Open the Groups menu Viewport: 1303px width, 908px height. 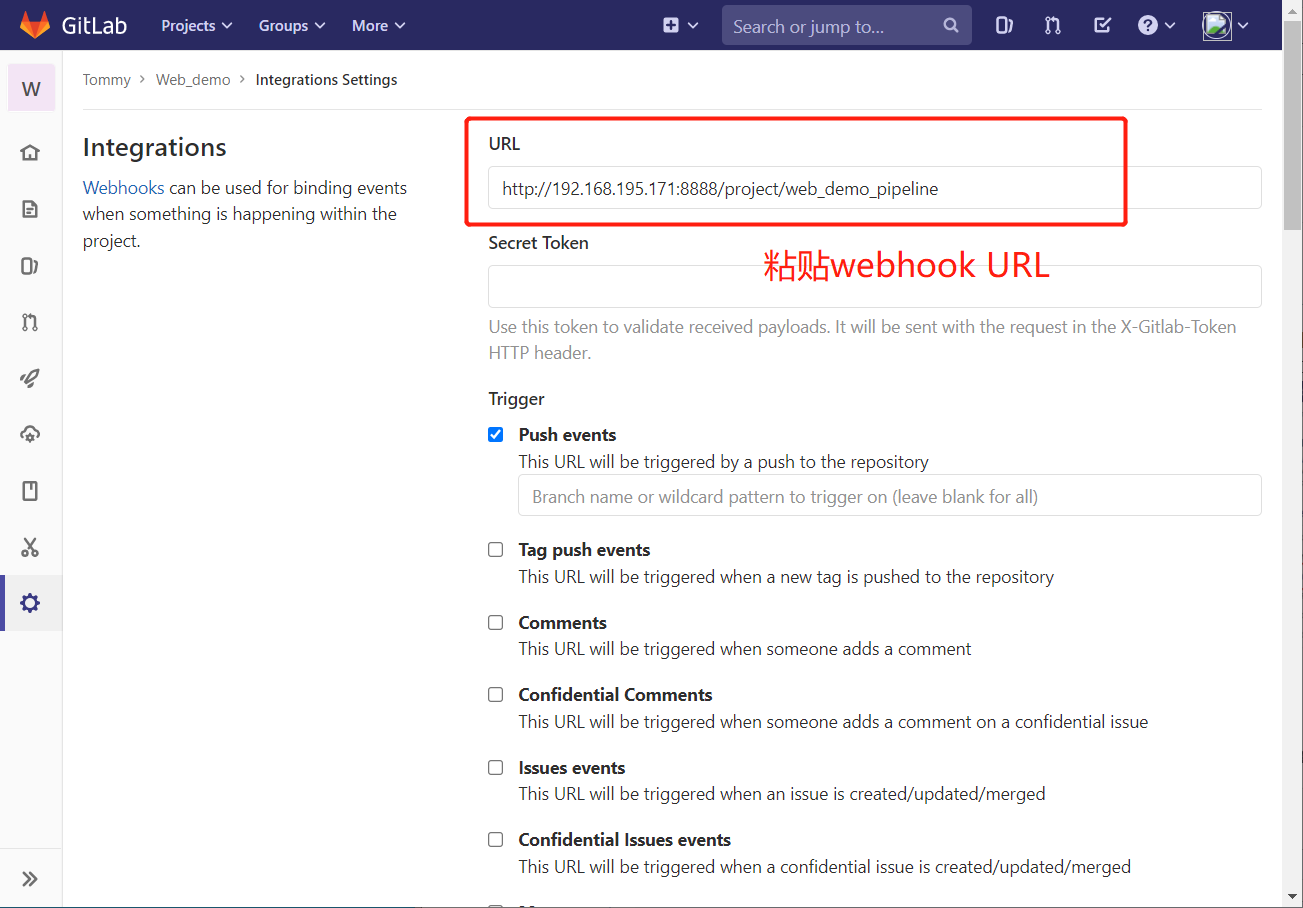[292, 25]
